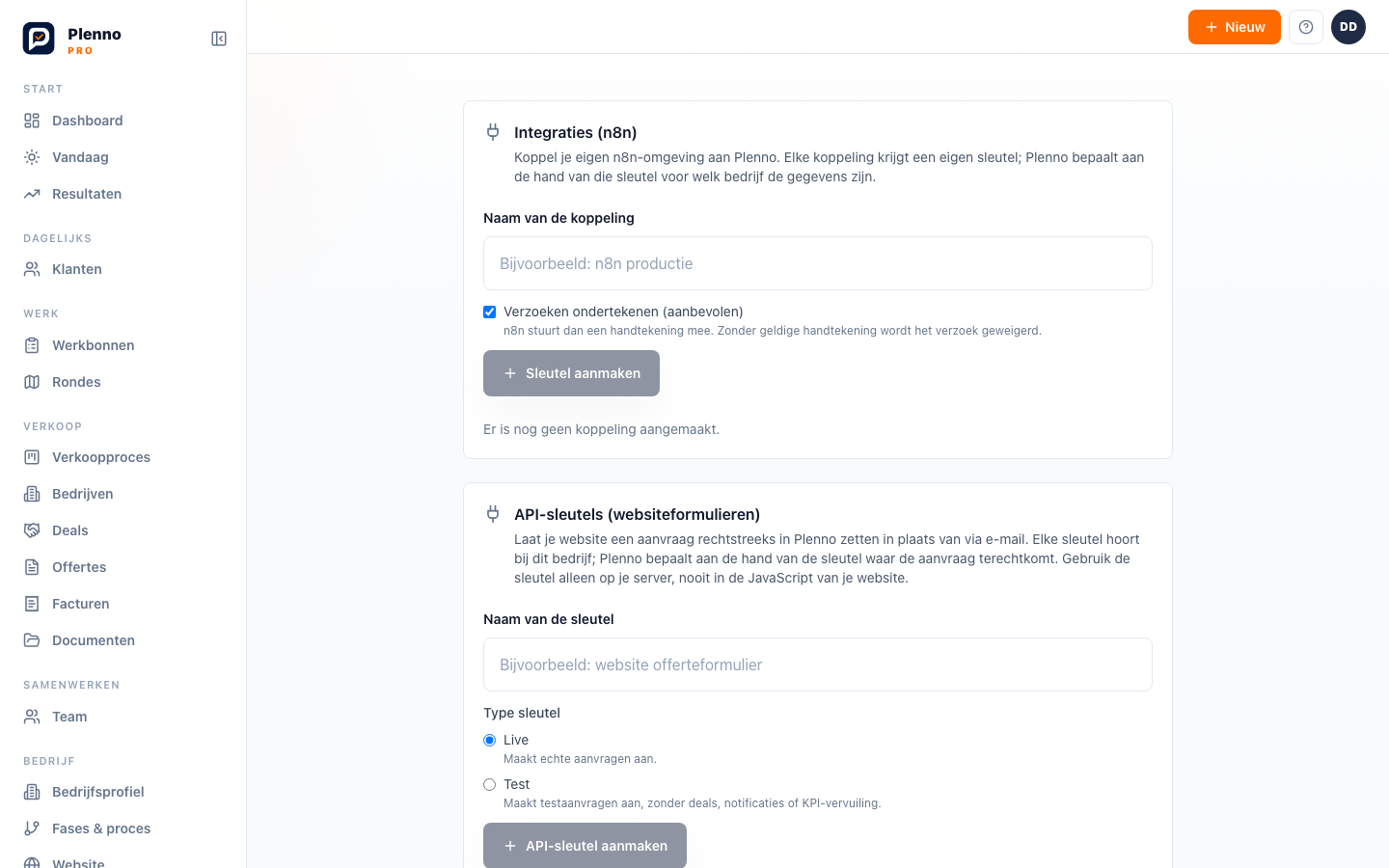Click the orange Nieuw button

pyautogui.click(x=1235, y=27)
